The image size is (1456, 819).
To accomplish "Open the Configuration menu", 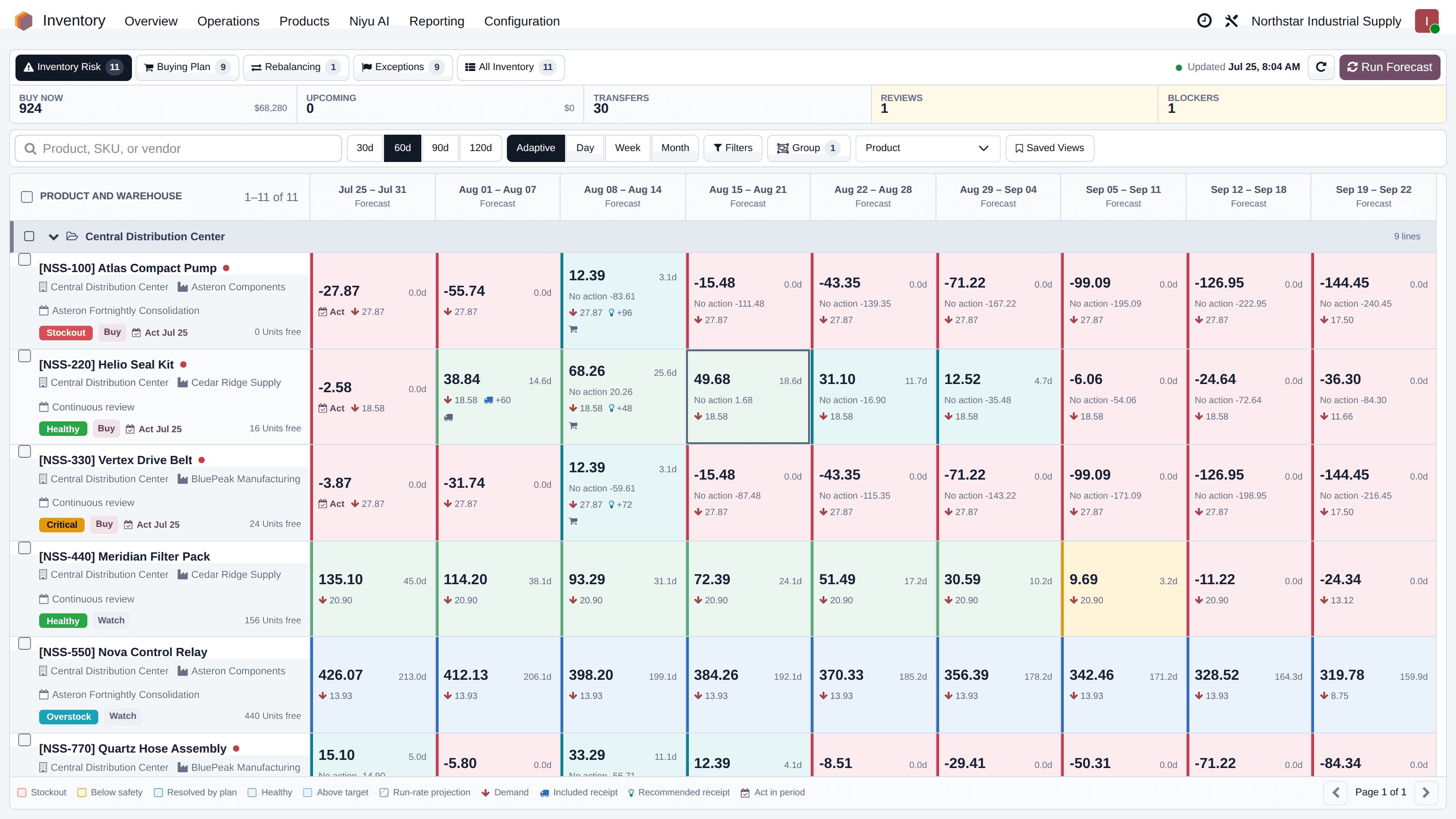I will tap(522, 21).
